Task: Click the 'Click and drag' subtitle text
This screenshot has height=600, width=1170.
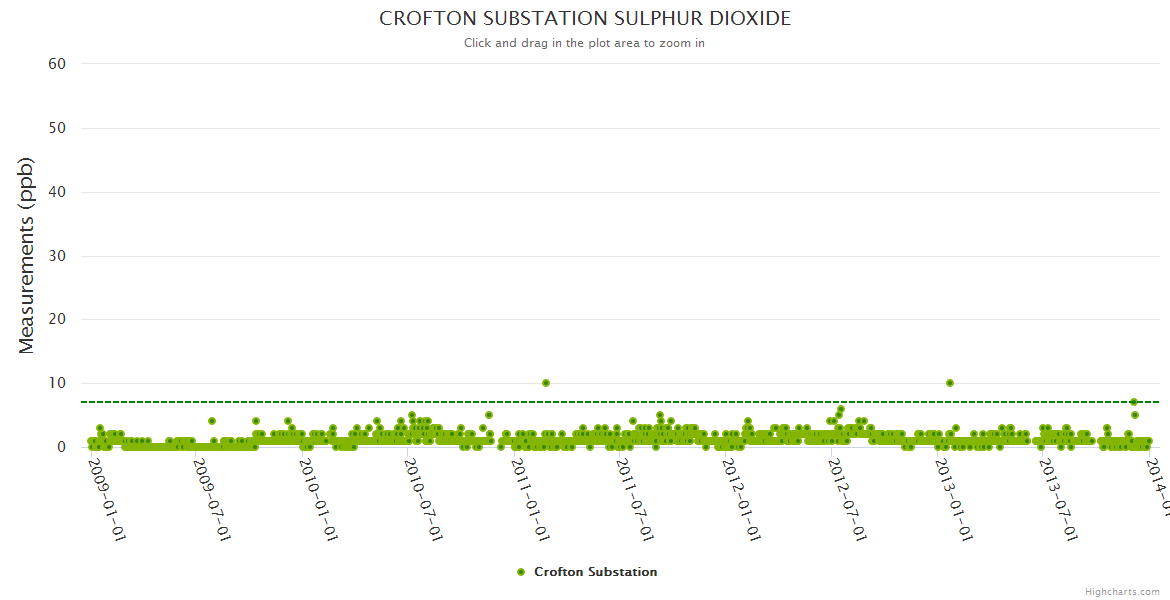Action: point(585,43)
